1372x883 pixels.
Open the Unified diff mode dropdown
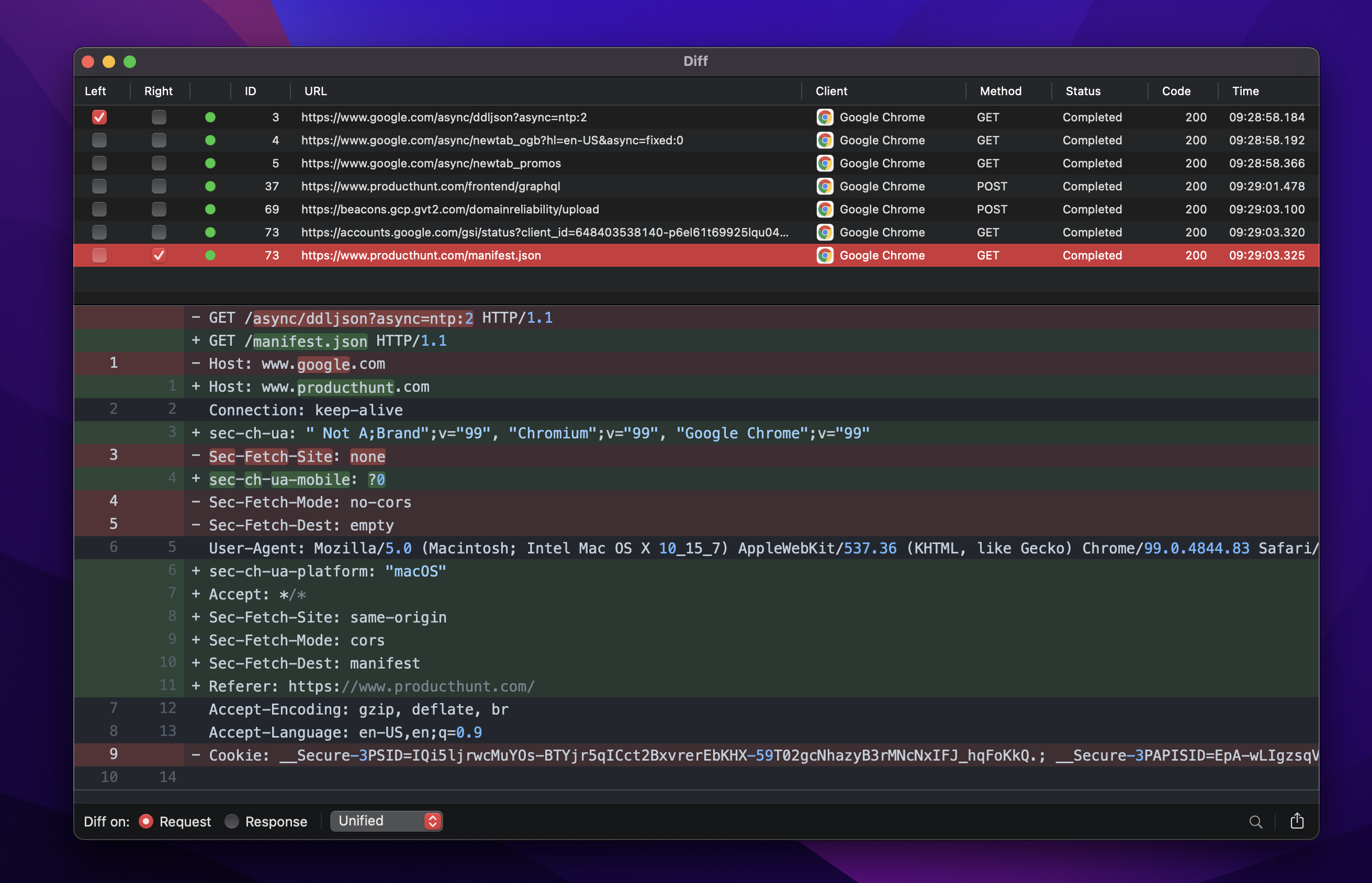(386, 821)
